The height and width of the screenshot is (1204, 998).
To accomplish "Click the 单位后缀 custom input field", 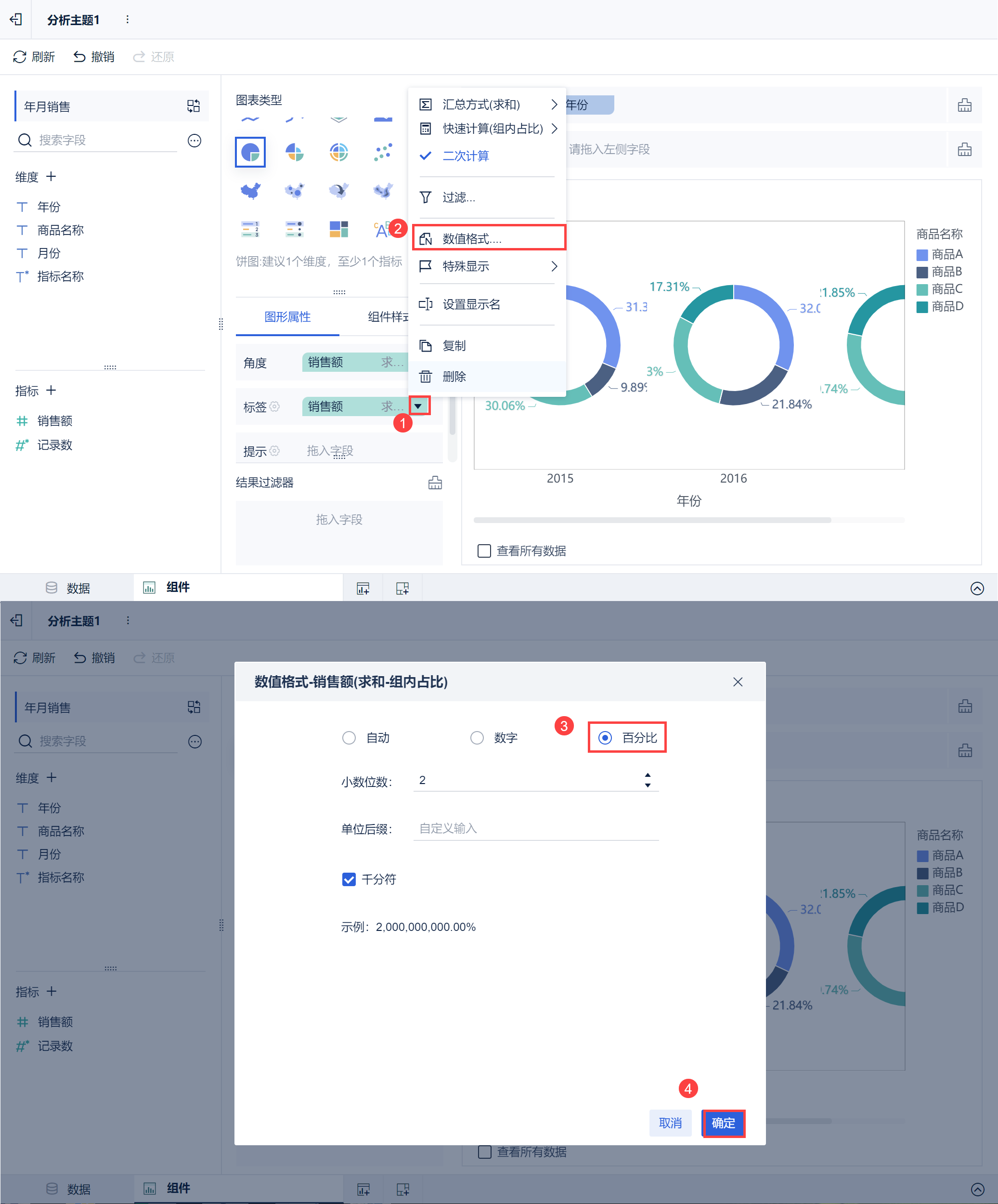I will point(535,828).
